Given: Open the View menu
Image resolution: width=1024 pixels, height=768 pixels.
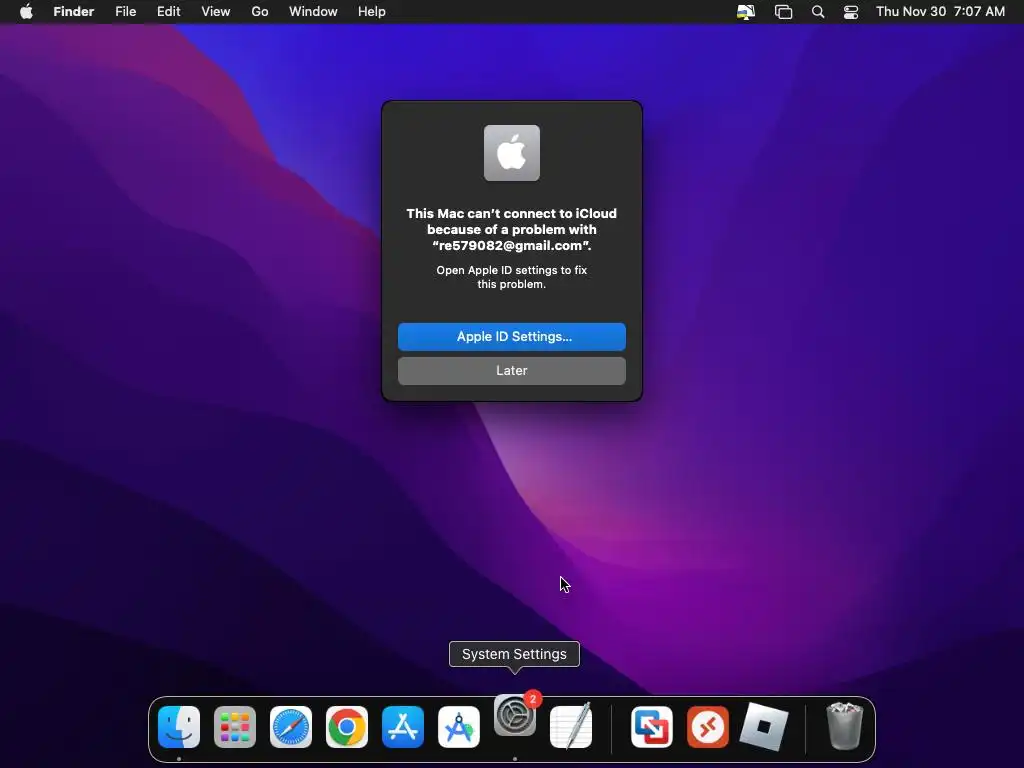Looking at the screenshot, I should click(x=216, y=12).
